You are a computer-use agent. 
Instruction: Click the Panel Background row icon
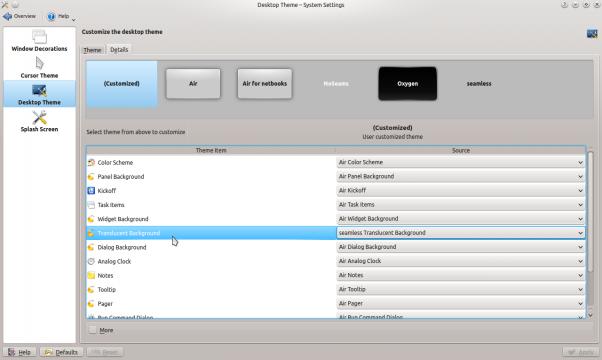[91, 177]
